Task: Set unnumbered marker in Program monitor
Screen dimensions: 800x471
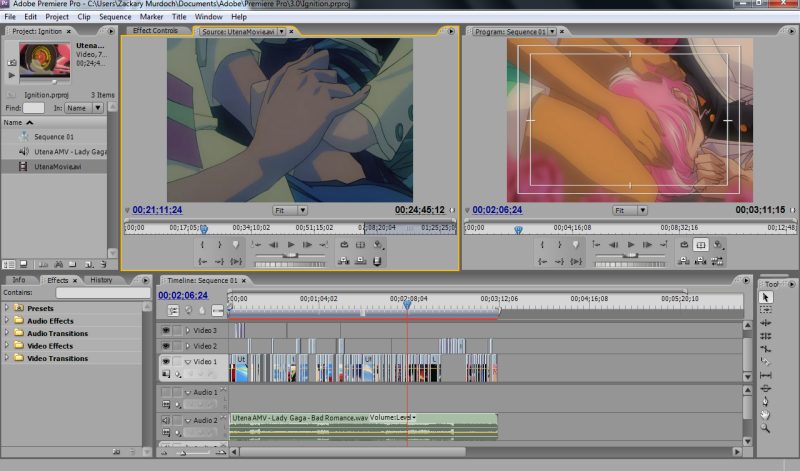Action: pyautogui.click(x=576, y=245)
